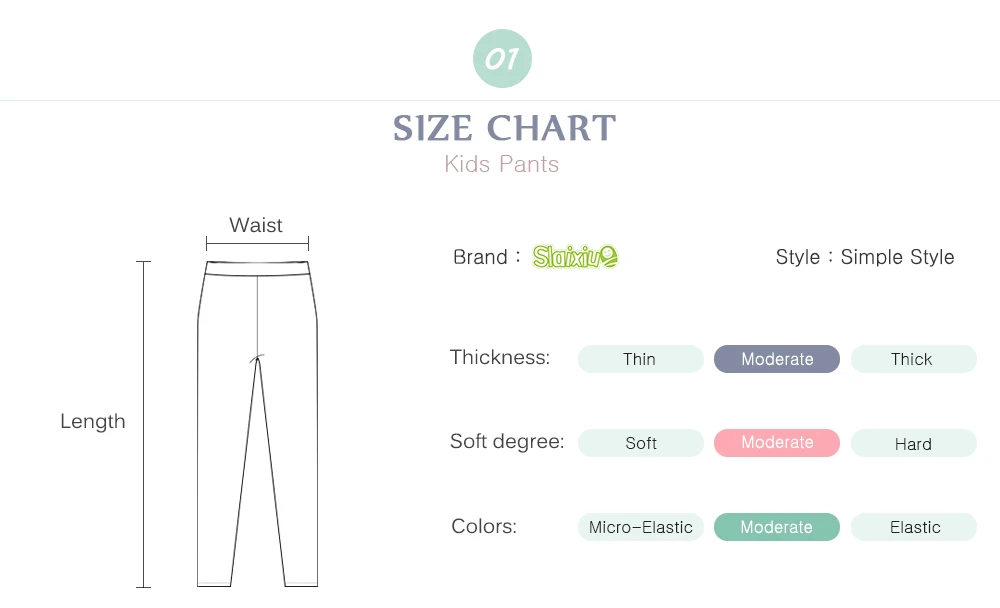Select the Thick thickness option
The height and width of the screenshot is (608, 1000).
(913, 359)
